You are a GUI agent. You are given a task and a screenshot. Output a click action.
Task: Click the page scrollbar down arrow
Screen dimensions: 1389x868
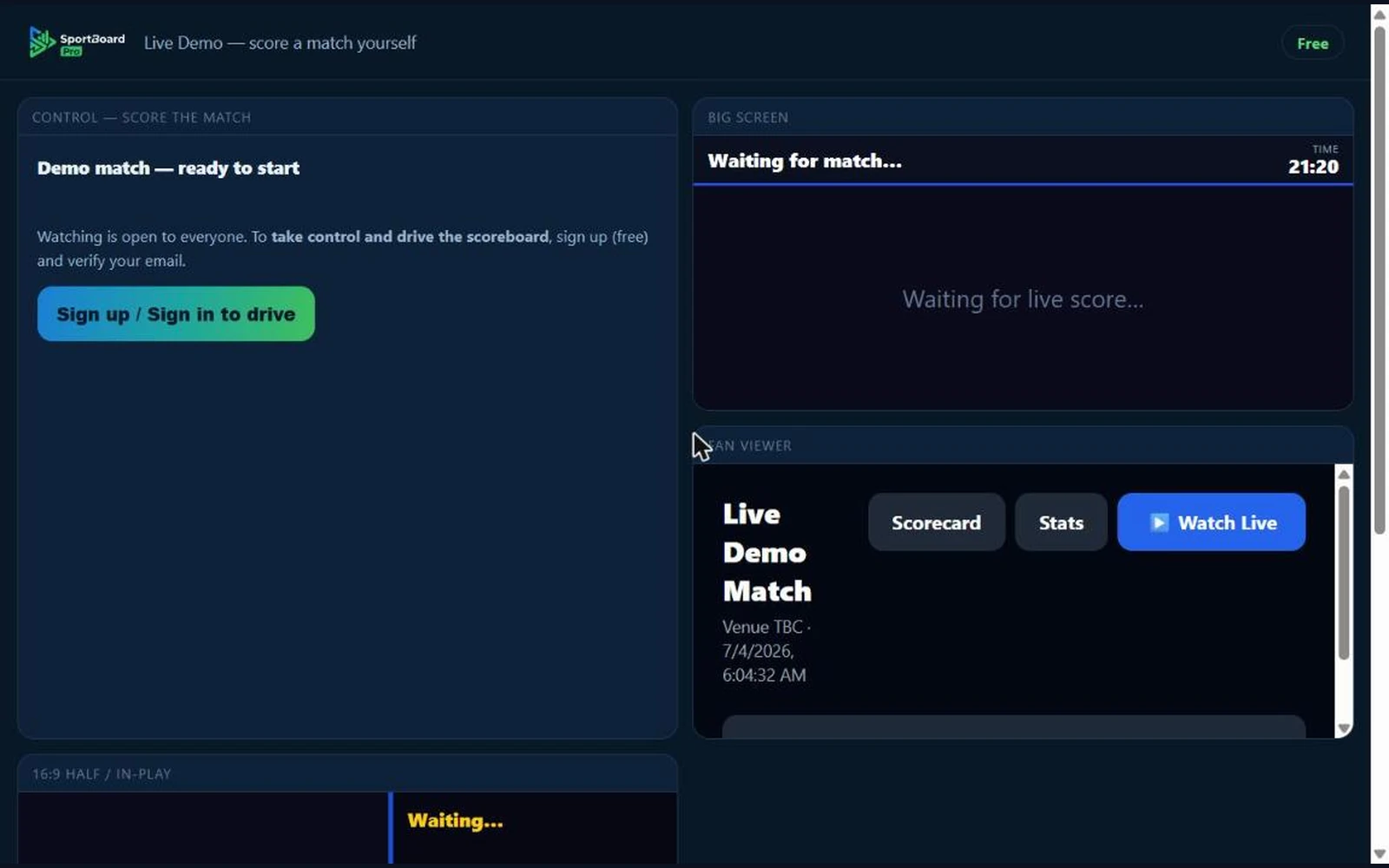tap(1379, 855)
